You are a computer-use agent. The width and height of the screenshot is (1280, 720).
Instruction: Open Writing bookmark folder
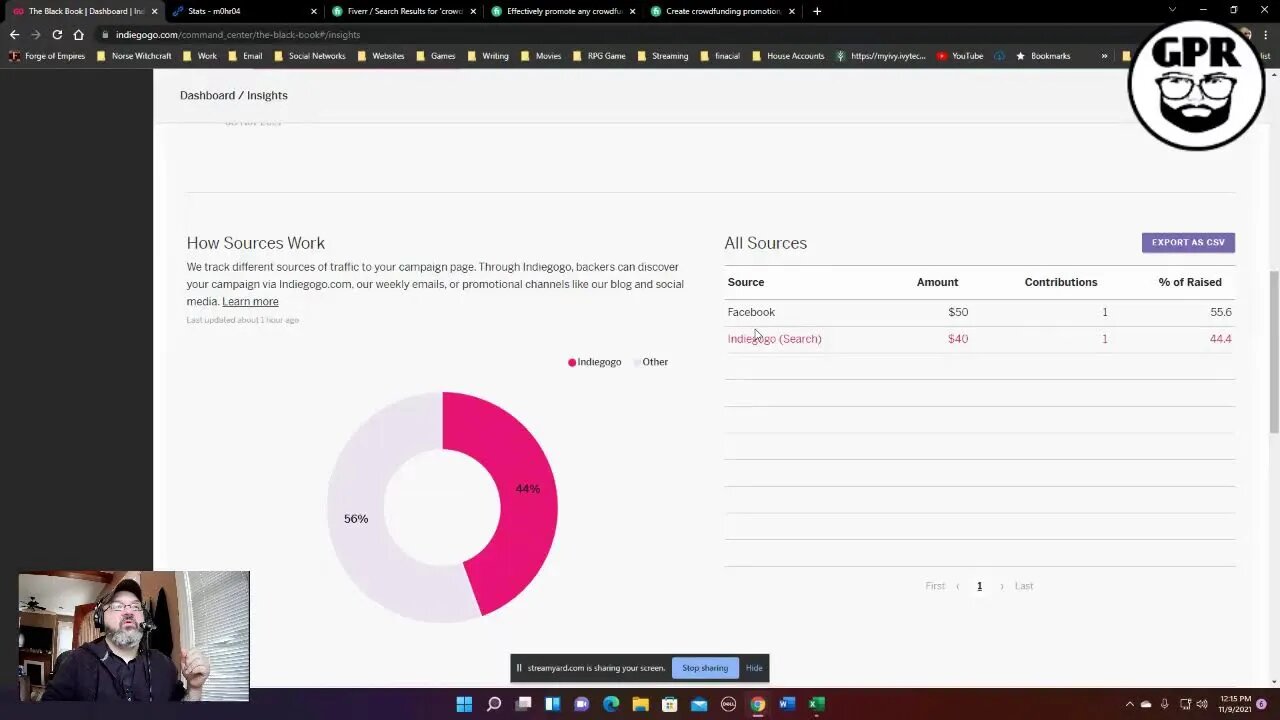[x=488, y=56]
